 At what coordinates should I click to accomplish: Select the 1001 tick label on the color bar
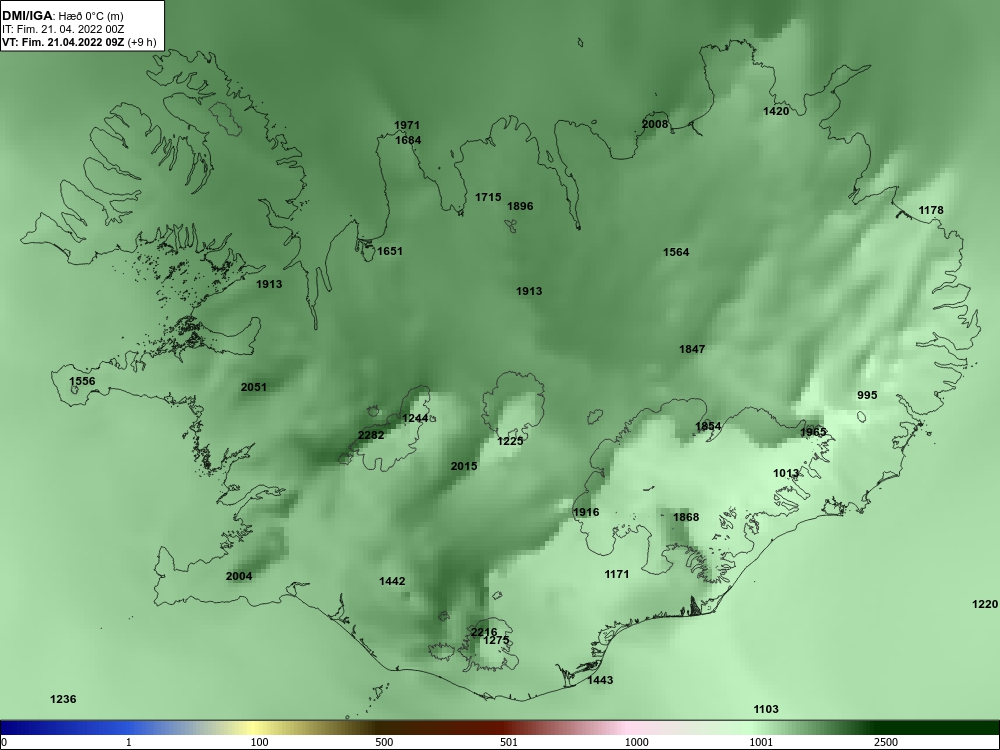click(x=761, y=742)
